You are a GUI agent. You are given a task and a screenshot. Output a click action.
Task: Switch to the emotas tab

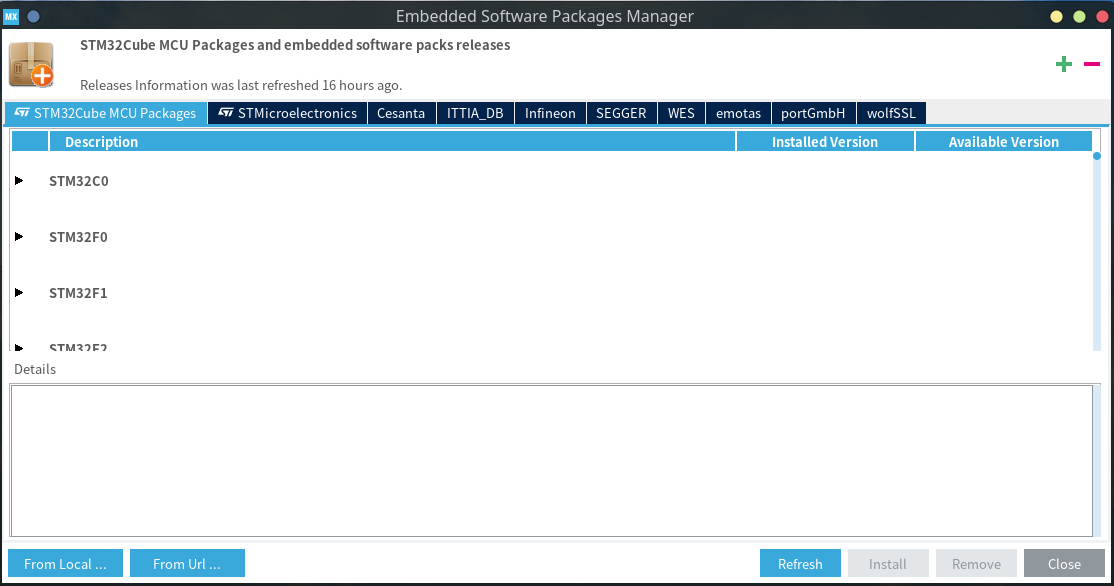click(738, 113)
